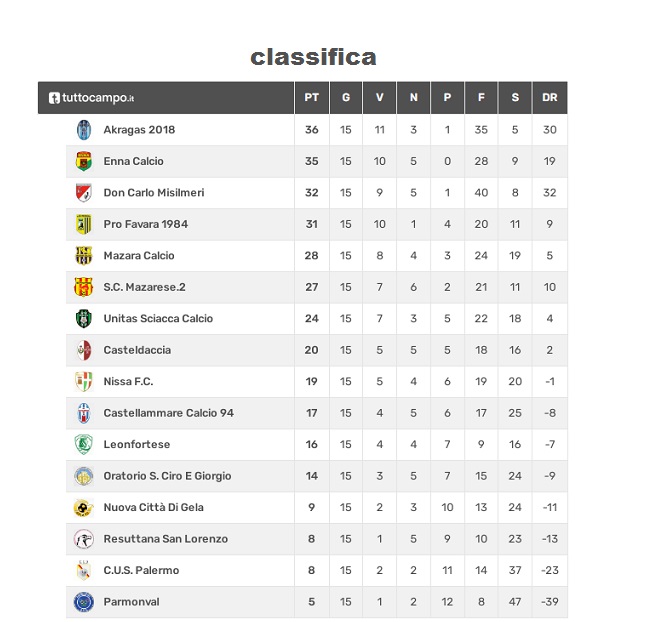Click the Enna Calcio team crest

point(84,161)
